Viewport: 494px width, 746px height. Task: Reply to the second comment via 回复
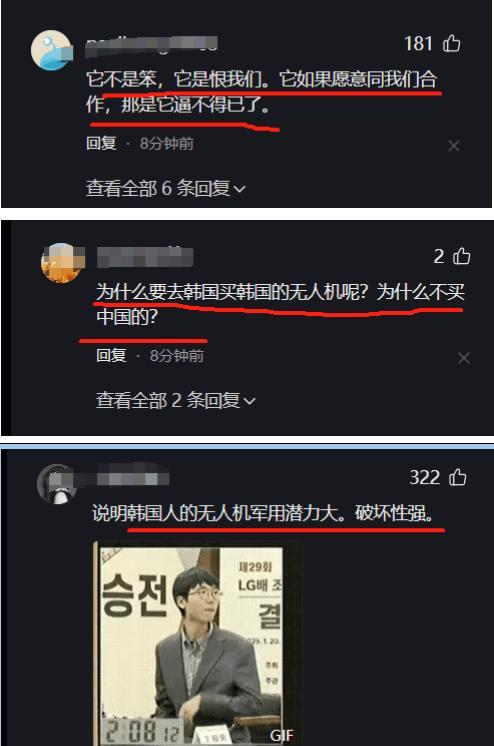coord(111,355)
